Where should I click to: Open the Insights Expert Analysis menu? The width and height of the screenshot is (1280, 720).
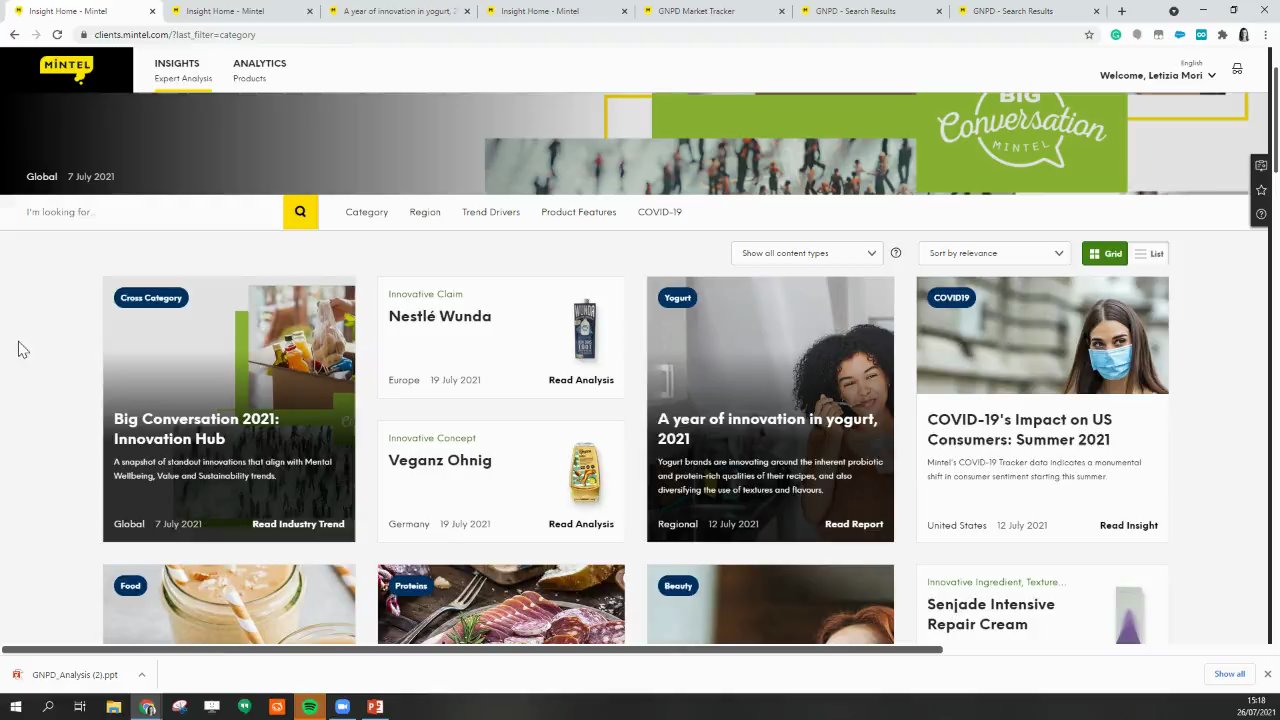point(183,70)
